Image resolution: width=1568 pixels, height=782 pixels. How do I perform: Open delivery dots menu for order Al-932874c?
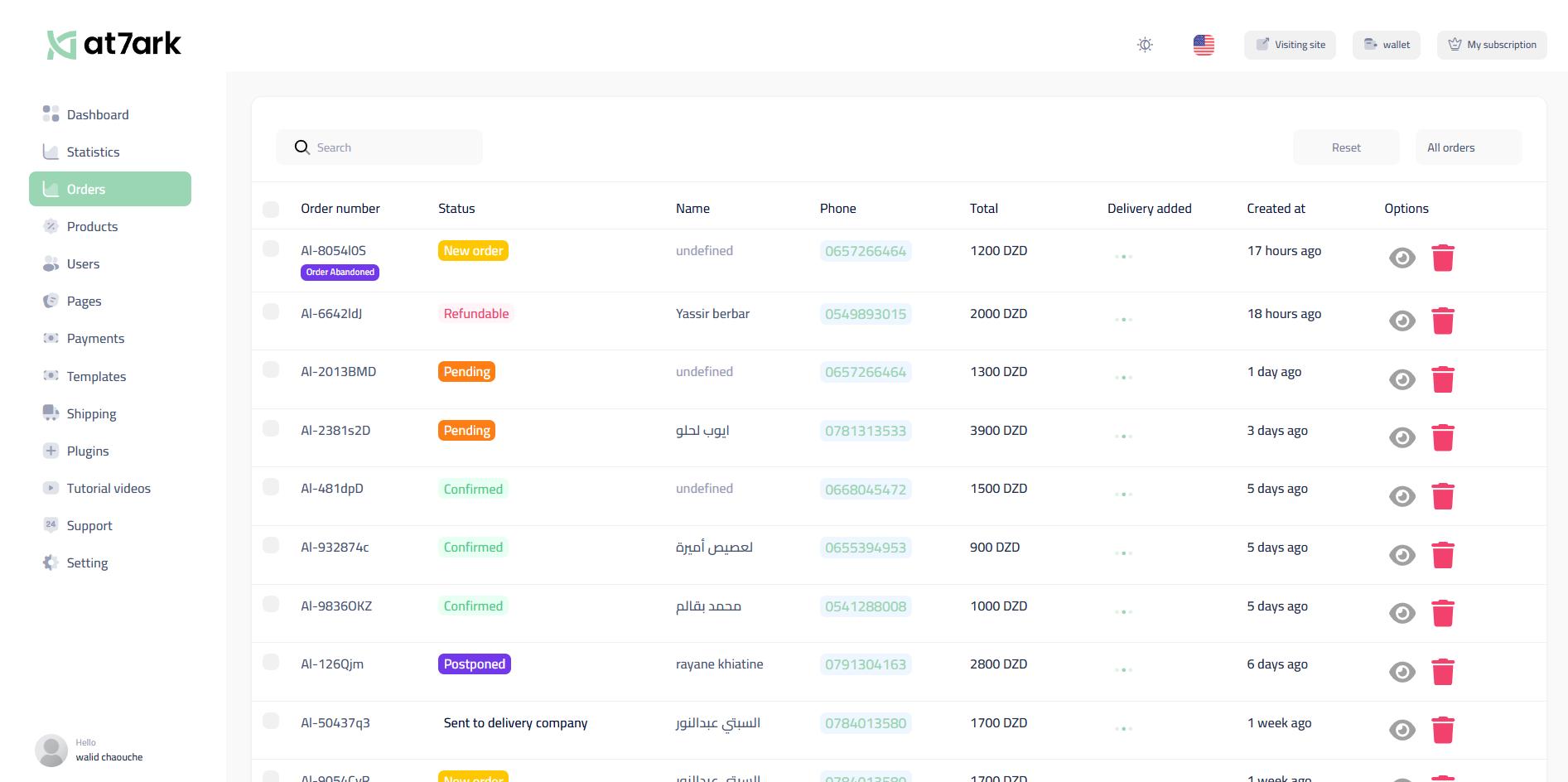point(1123,553)
